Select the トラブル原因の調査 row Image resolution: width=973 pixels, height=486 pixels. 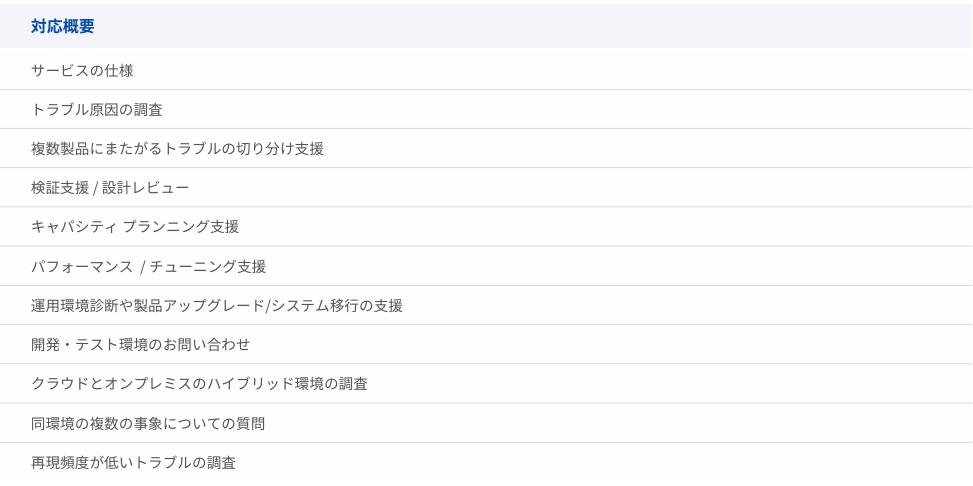tap(486, 109)
